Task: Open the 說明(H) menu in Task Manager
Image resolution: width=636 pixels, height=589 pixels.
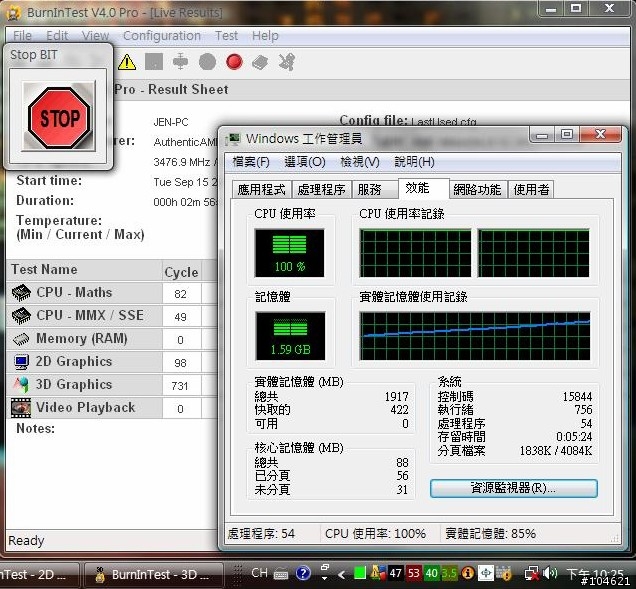Action: (414, 162)
